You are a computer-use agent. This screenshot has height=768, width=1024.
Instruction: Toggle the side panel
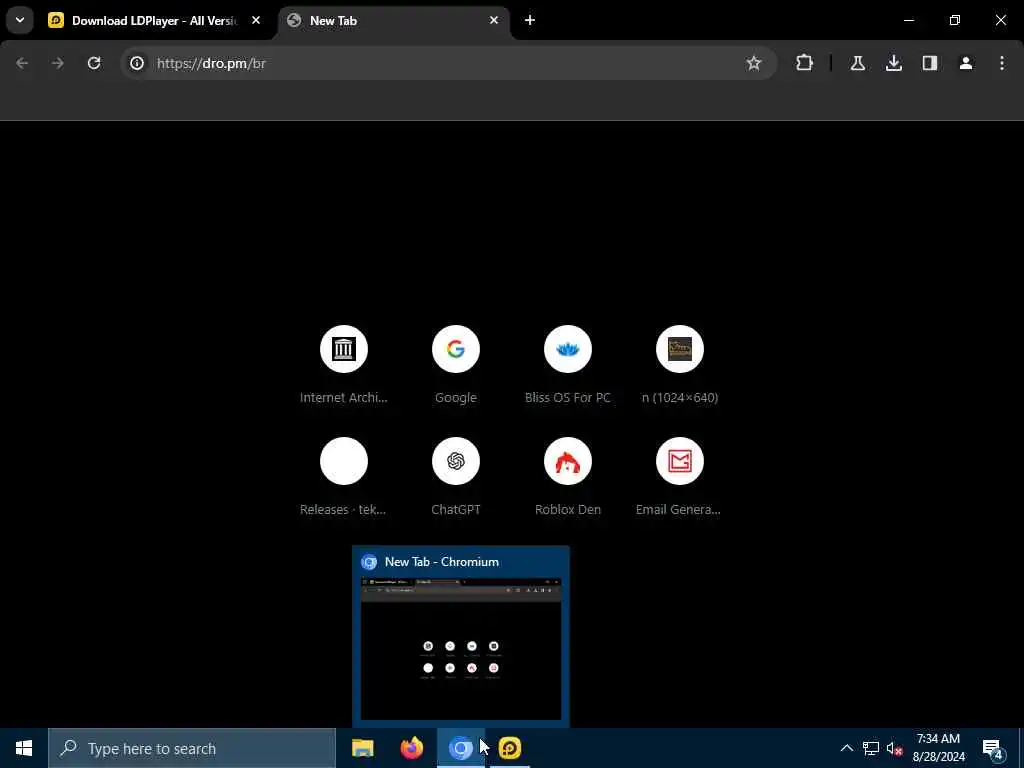(930, 63)
